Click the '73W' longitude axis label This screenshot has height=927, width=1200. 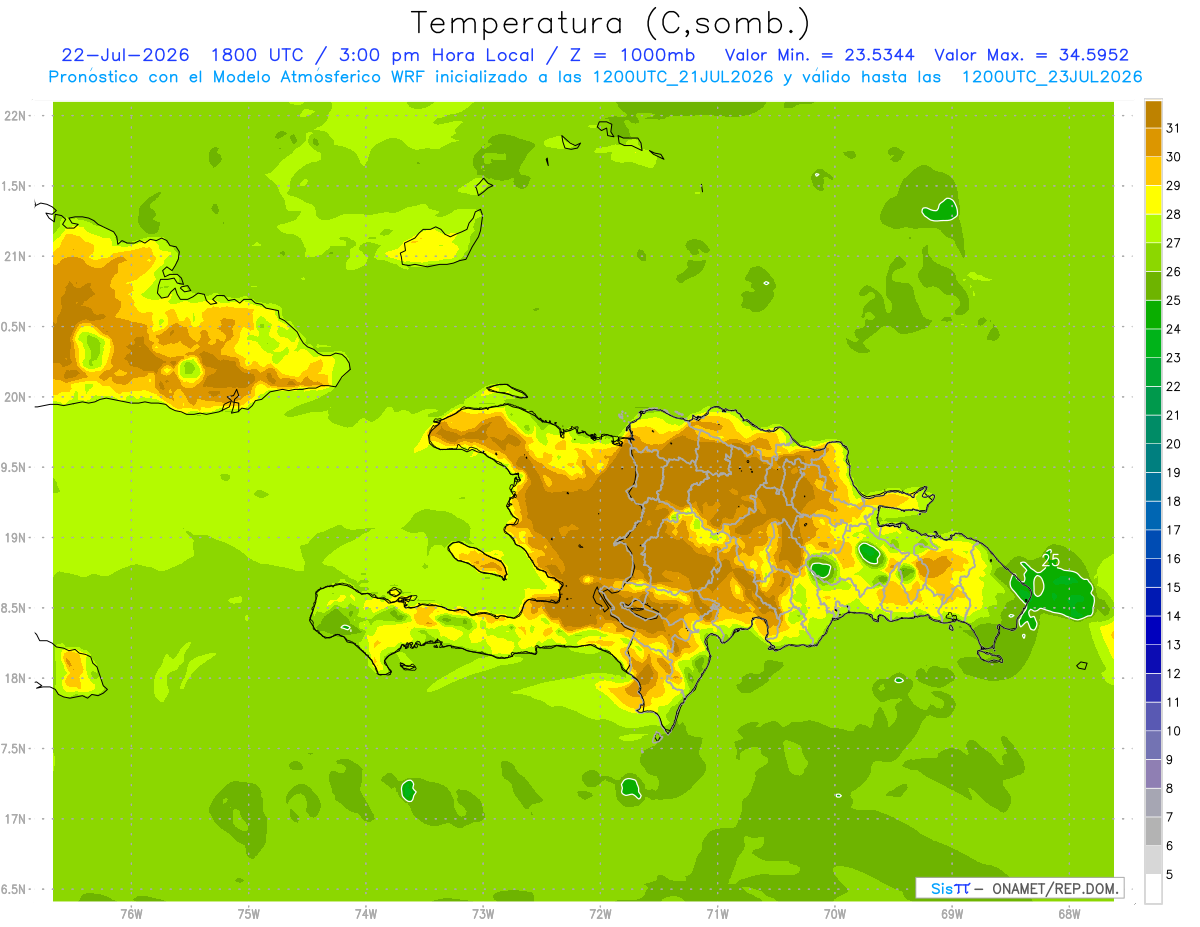(483, 914)
